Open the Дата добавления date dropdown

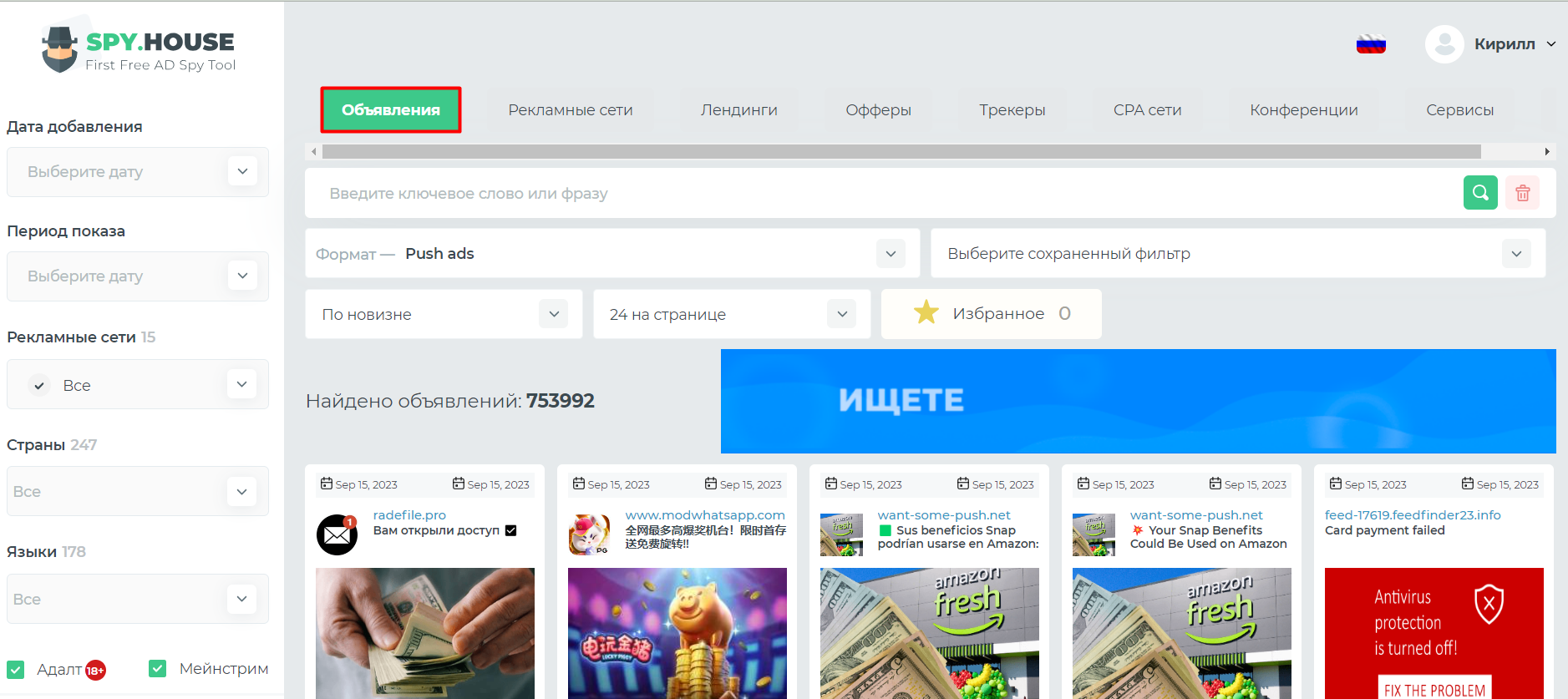137,172
